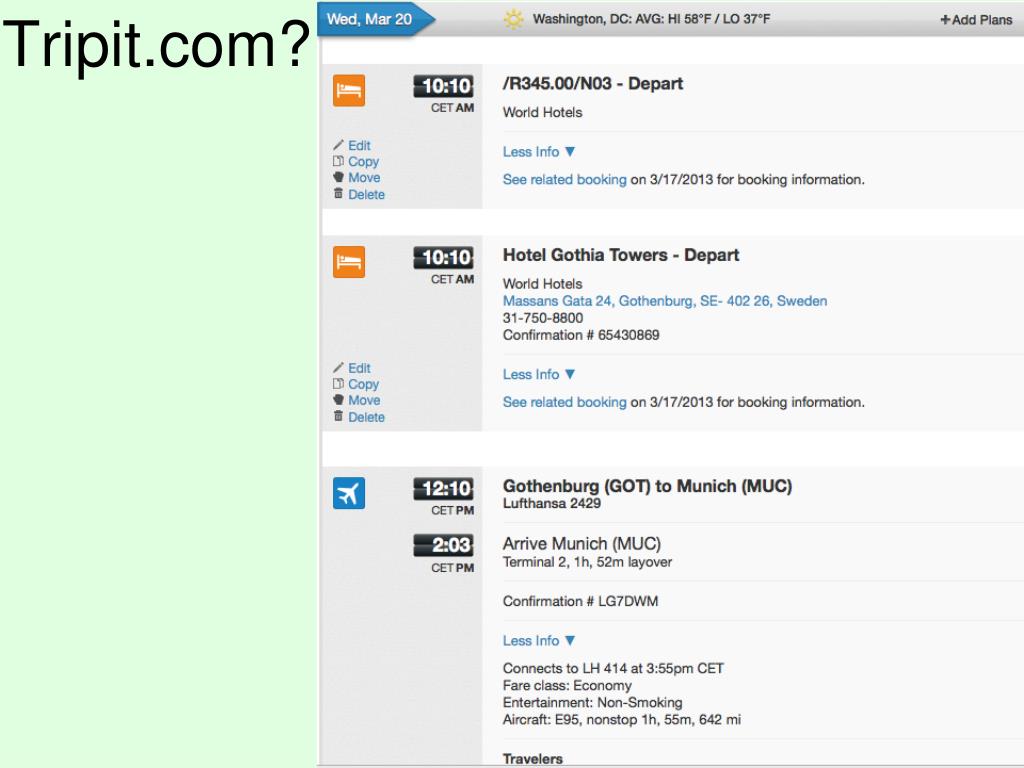This screenshot has height=768, width=1024.
Task: Click the Confirmation # LG7DWM text
Action: [x=580, y=601]
